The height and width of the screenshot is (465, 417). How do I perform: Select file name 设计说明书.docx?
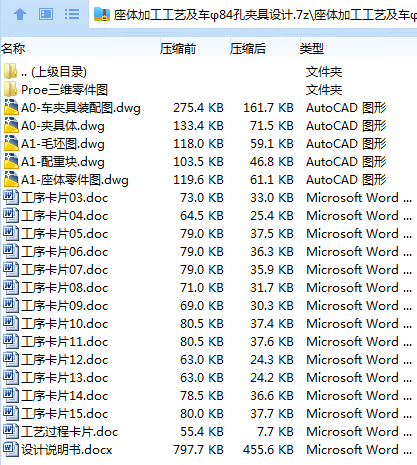pos(67,450)
